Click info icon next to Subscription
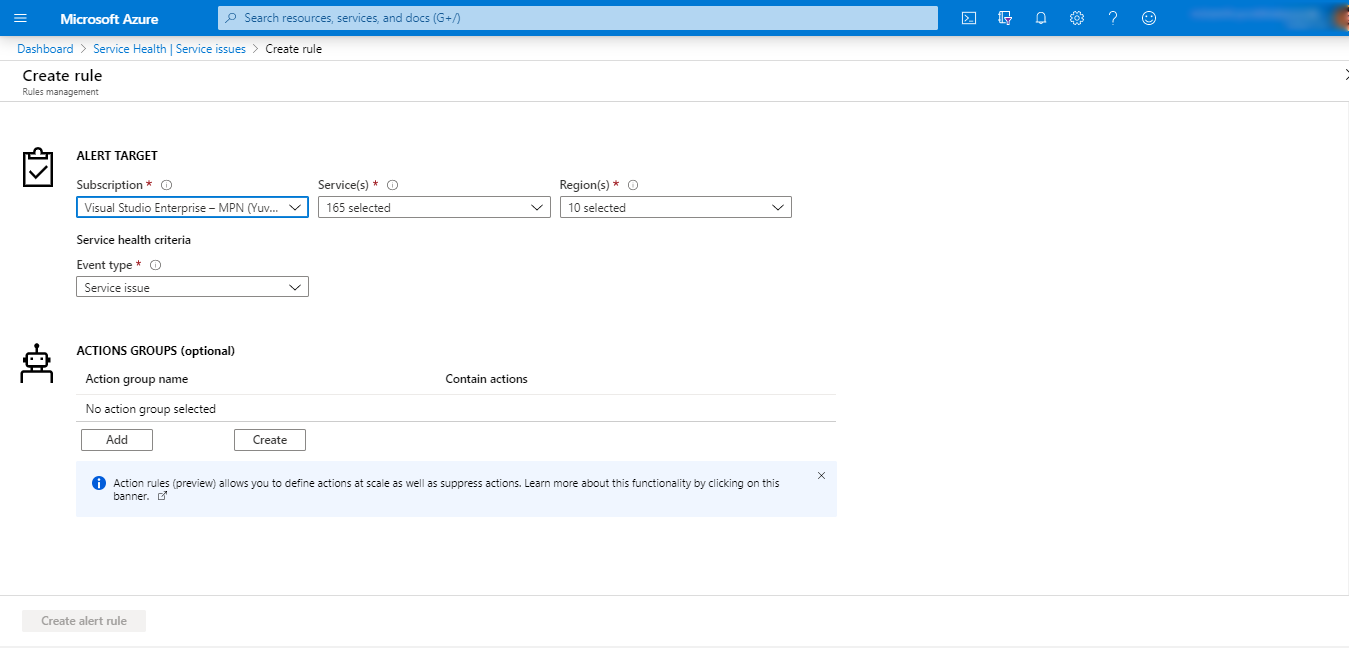The image size is (1349, 648). (167, 185)
